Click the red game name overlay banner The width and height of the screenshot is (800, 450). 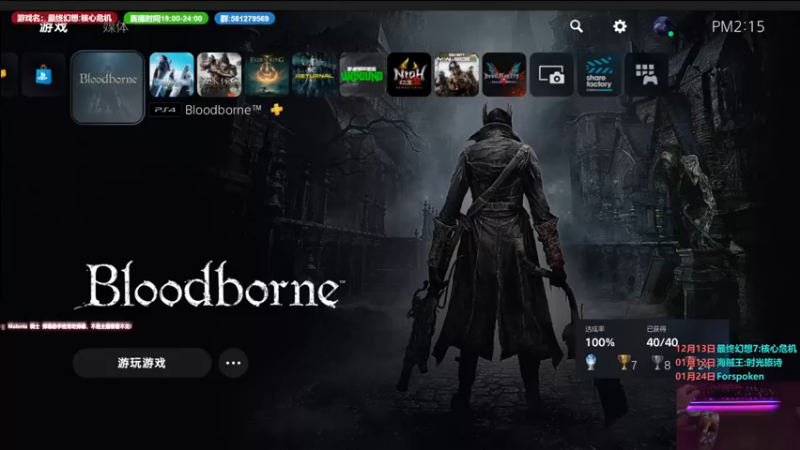coord(64,18)
